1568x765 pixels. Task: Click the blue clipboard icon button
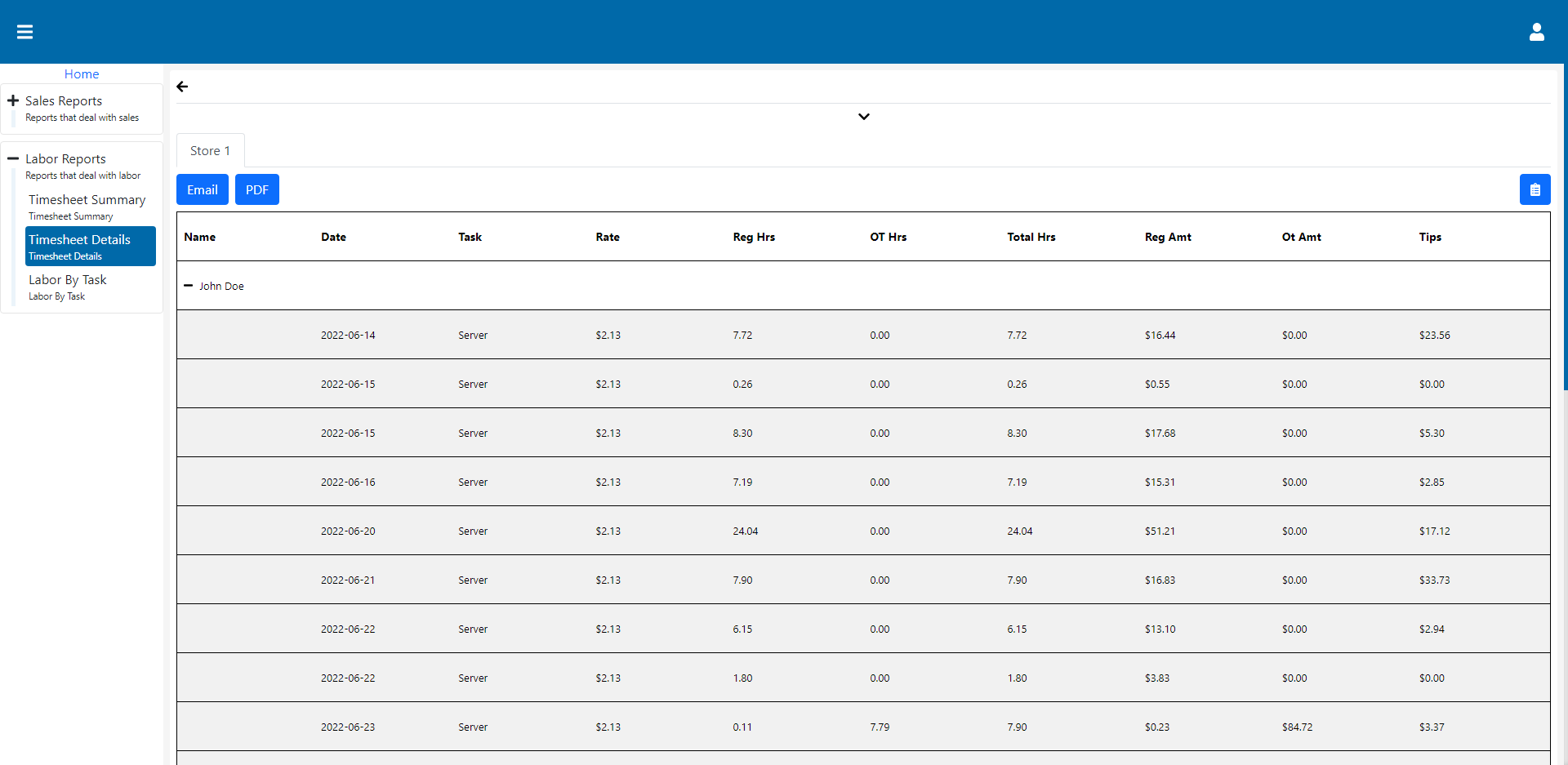[1535, 189]
